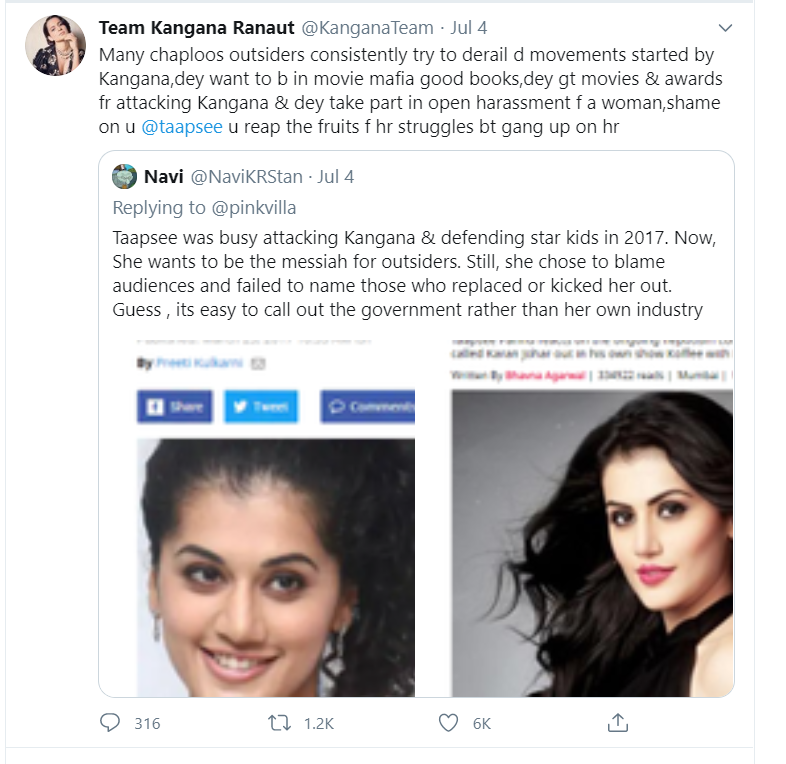Open the @taapsee mention link

coord(182,127)
